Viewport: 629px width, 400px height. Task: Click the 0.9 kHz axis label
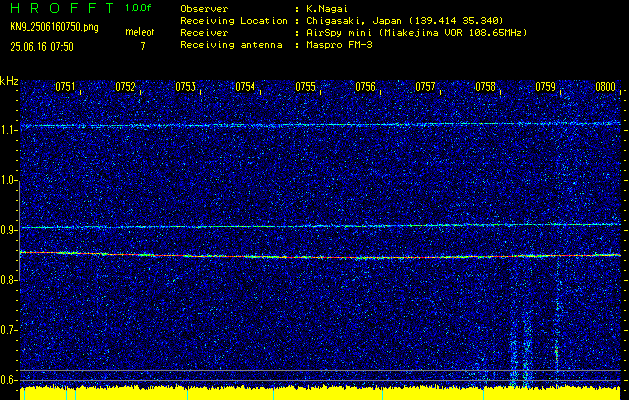coord(8,230)
